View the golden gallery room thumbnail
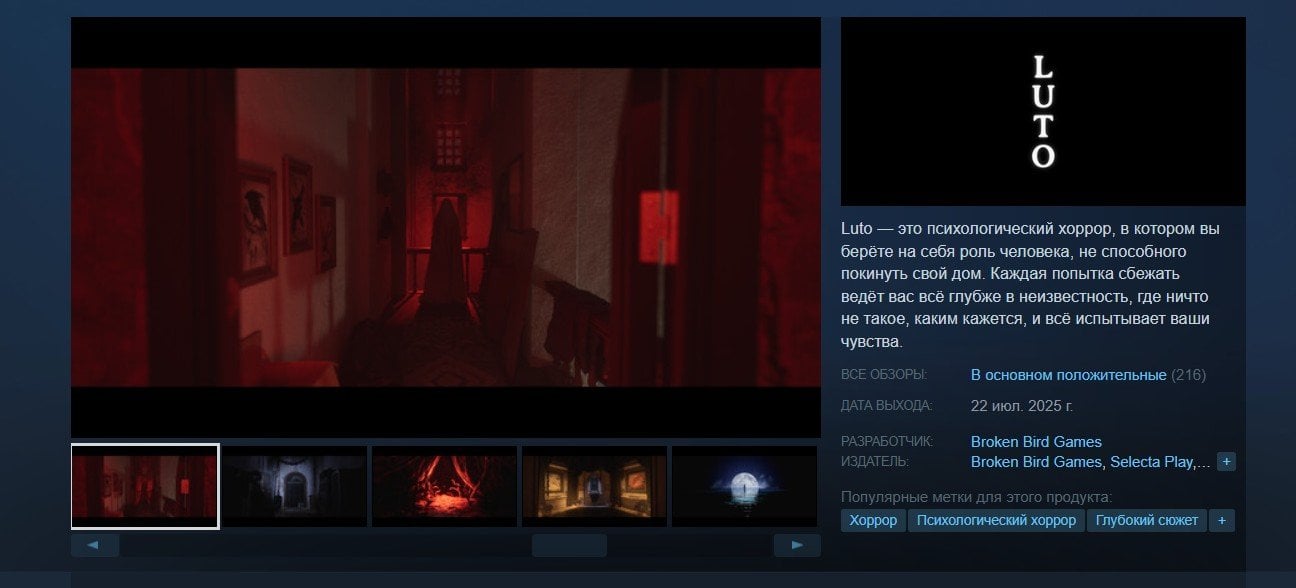1296x588 pixels. click(x=594, y=486)
